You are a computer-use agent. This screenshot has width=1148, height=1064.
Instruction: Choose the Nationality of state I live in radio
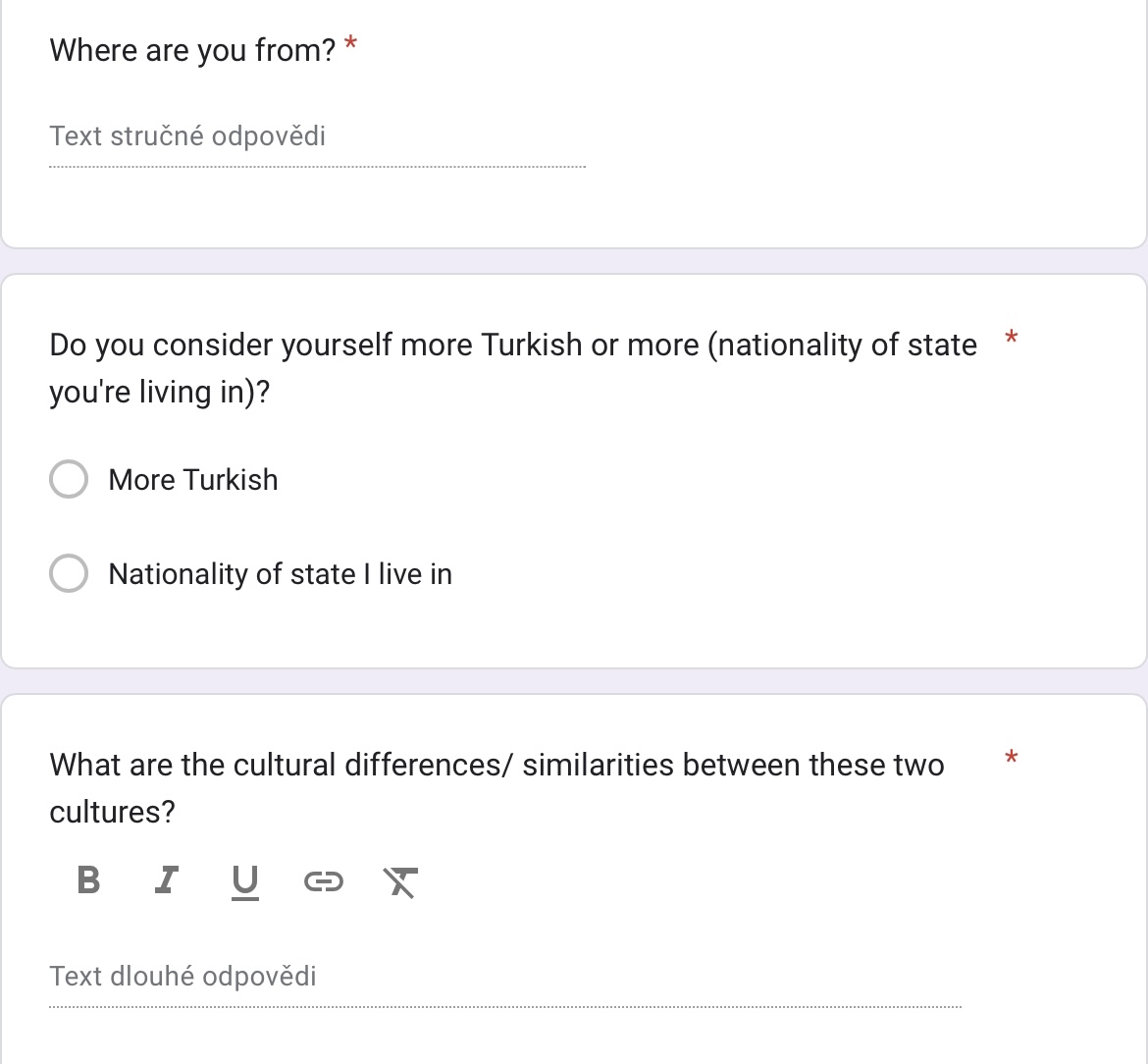(69, 572)
